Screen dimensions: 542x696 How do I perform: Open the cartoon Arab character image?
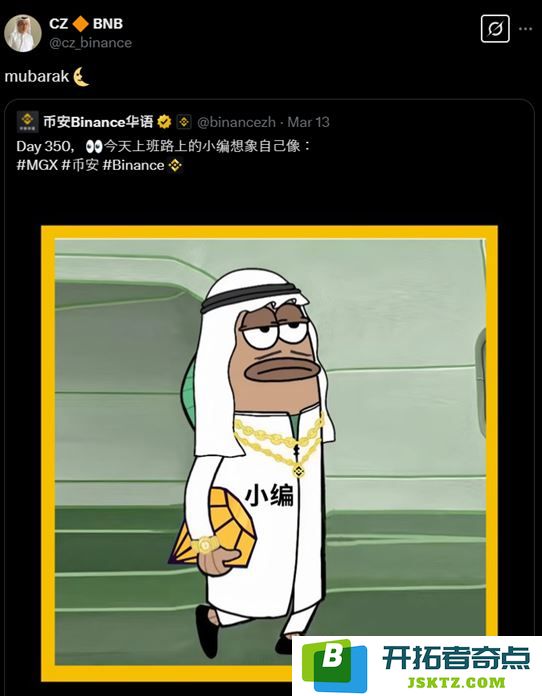coord(269,453)
